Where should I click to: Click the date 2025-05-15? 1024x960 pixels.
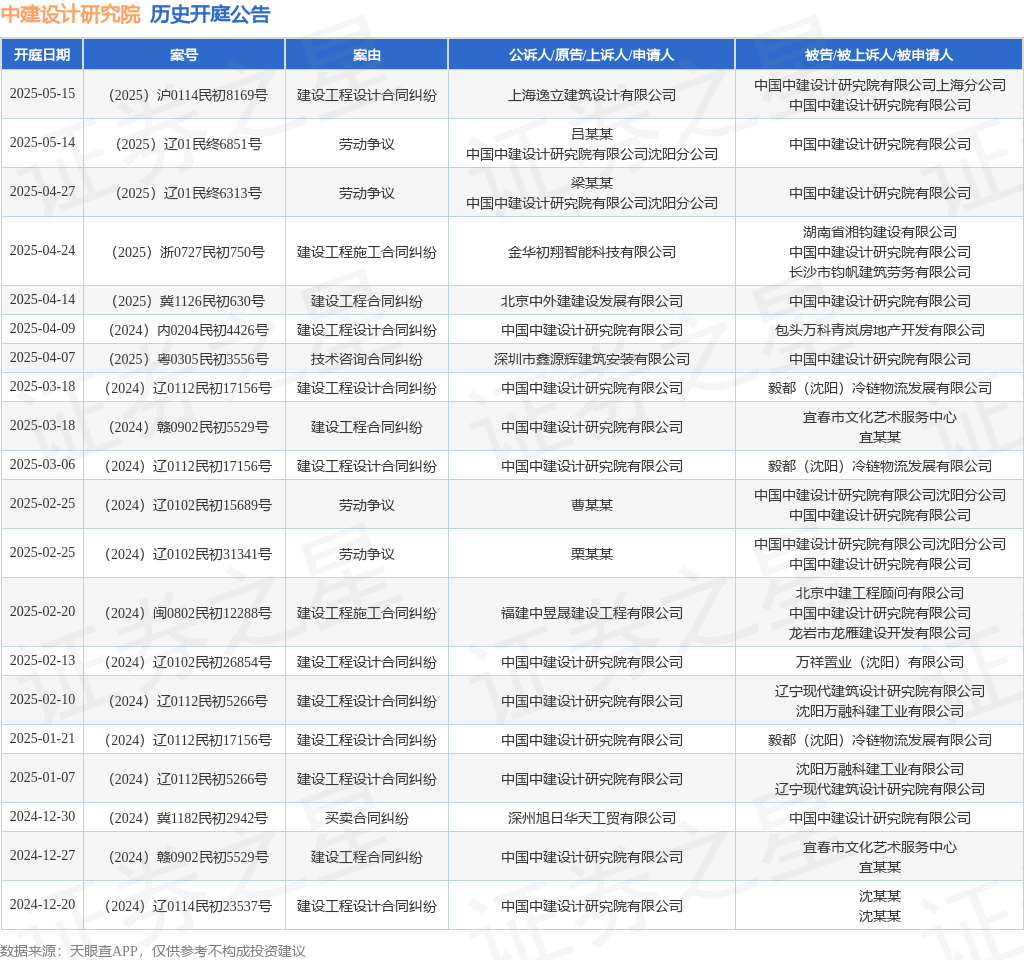pos(42,93)
